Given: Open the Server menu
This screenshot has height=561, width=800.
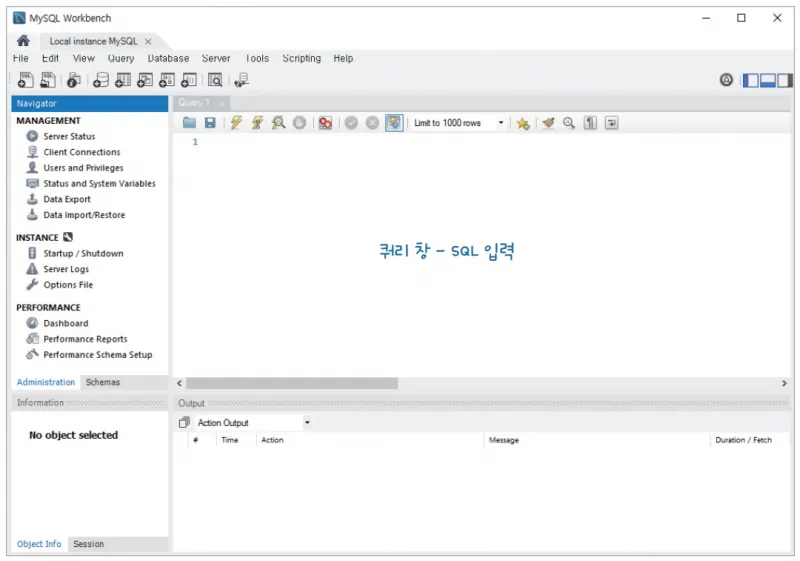Looking at the screenshot, I should point(216,58).
